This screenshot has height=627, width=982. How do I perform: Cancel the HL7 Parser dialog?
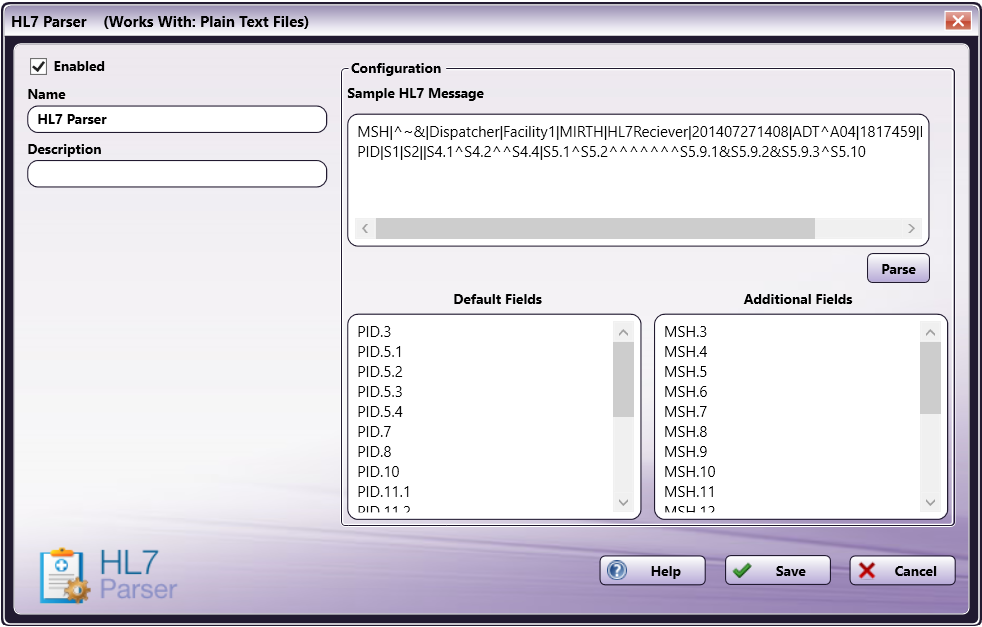(x=902, y=571)
